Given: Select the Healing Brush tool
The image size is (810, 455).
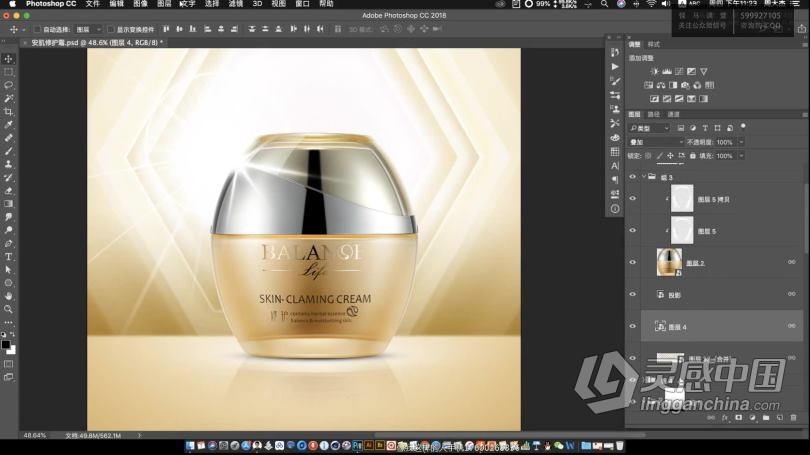Looking at the screenshot, I should click(x=9, y=138).
